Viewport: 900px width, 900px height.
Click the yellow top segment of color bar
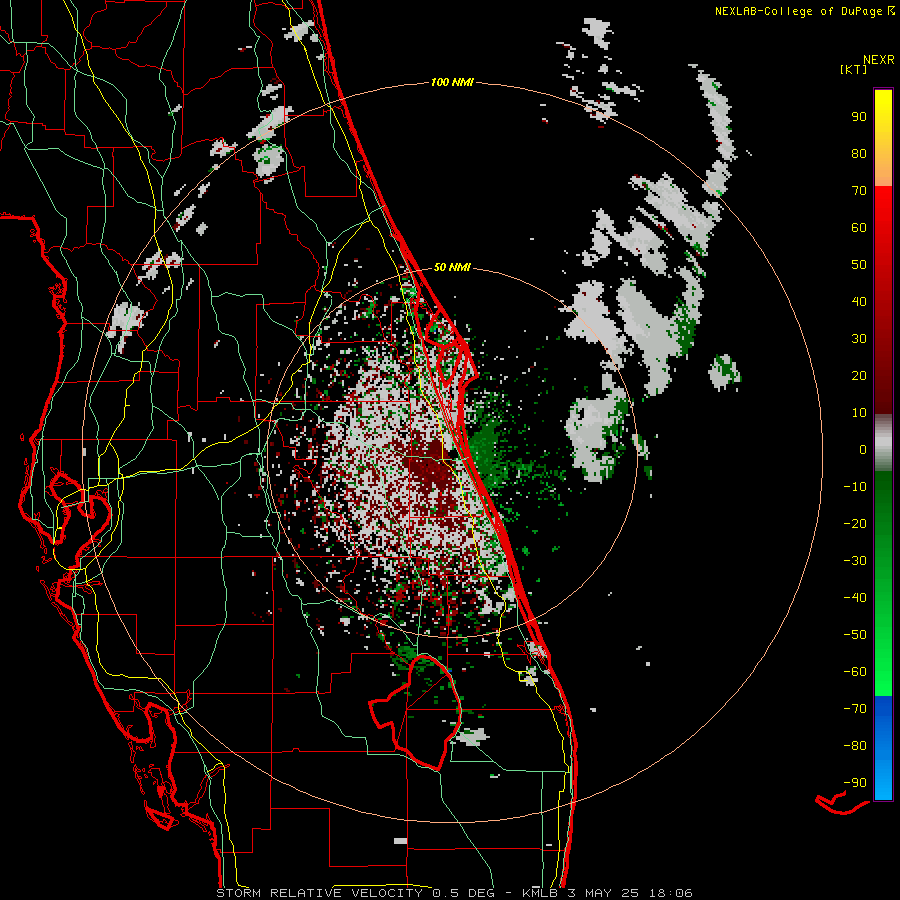(x=883, y=138)
